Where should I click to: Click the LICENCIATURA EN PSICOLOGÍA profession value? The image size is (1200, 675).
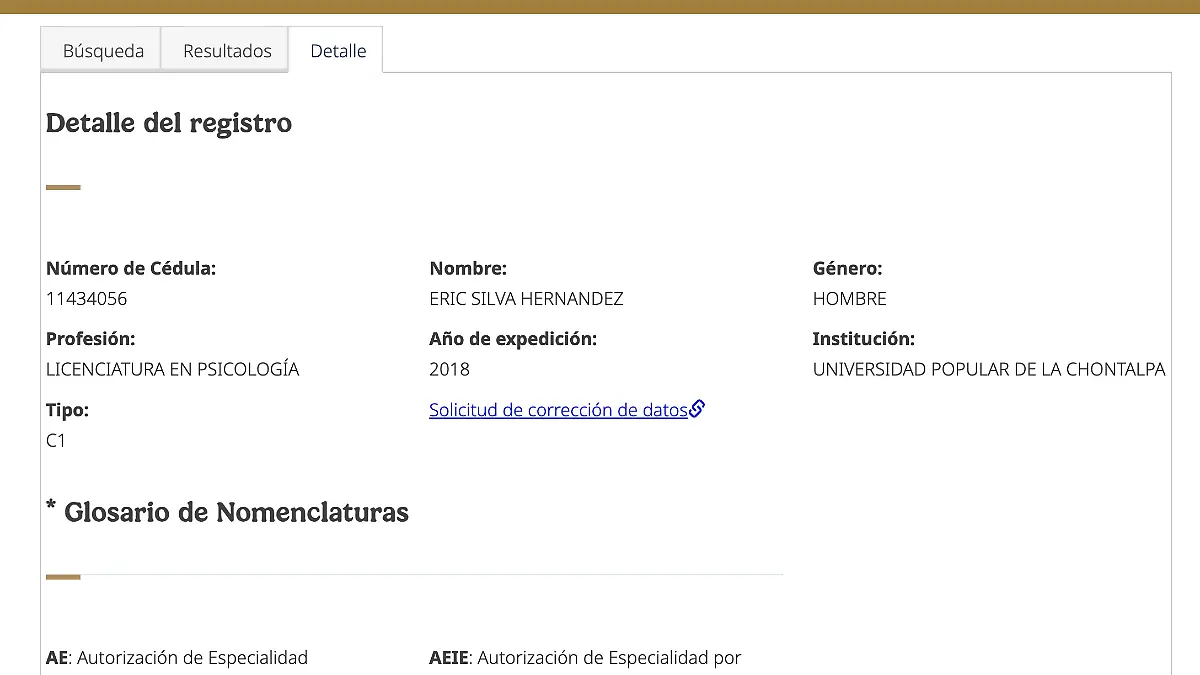coord(172,369)
